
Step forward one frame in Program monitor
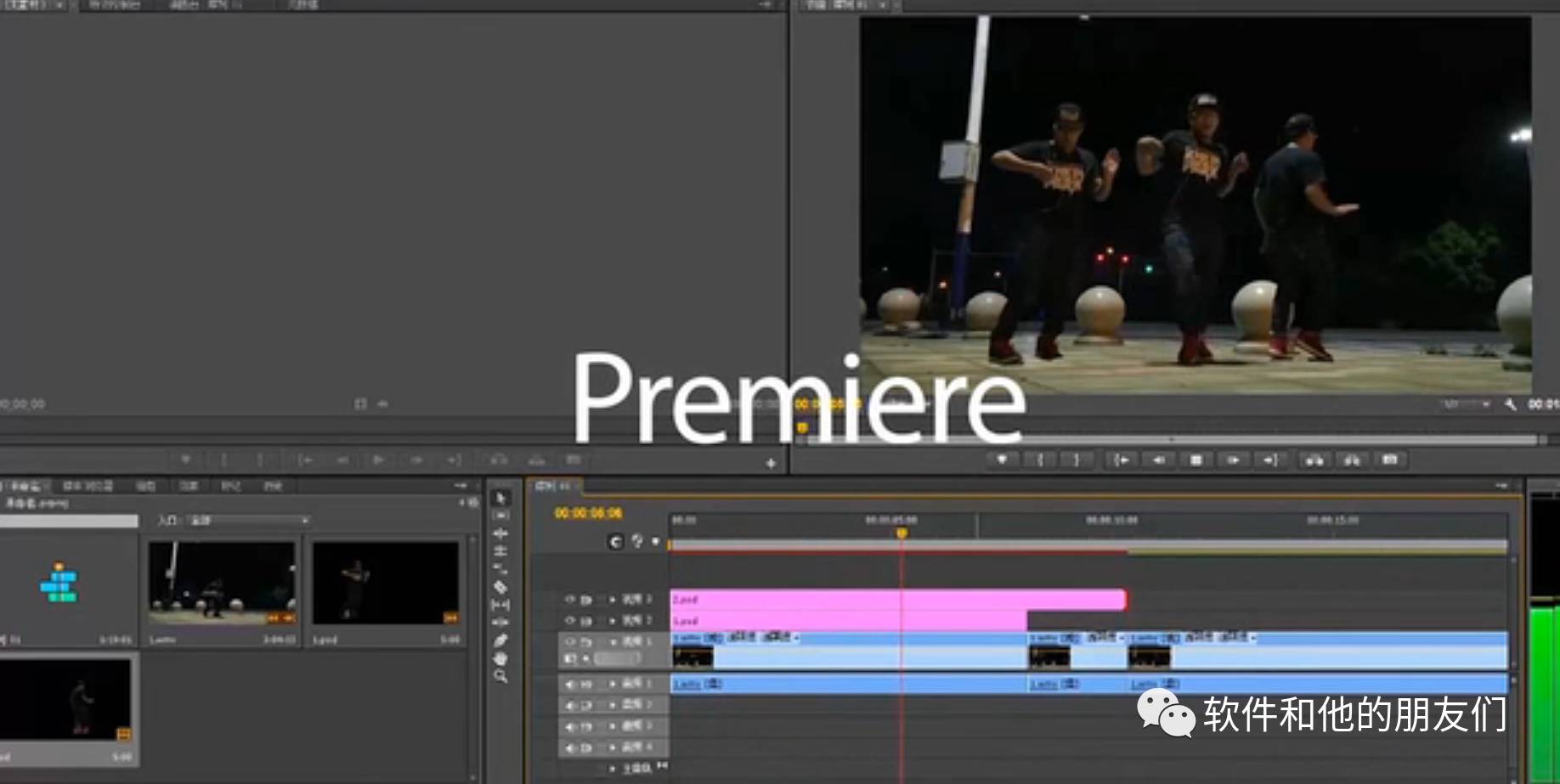point(1233,460)
